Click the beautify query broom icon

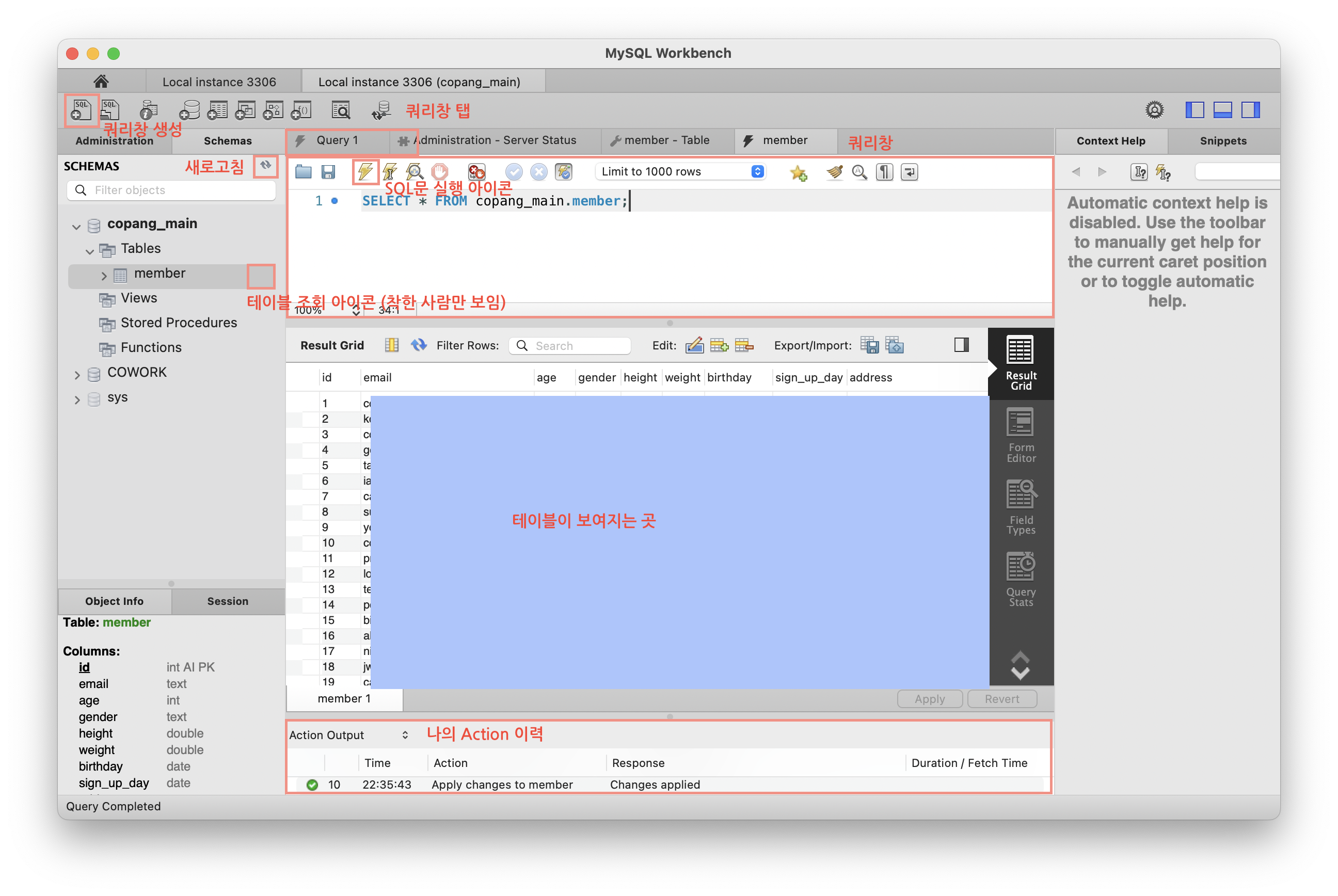(835, 171)
